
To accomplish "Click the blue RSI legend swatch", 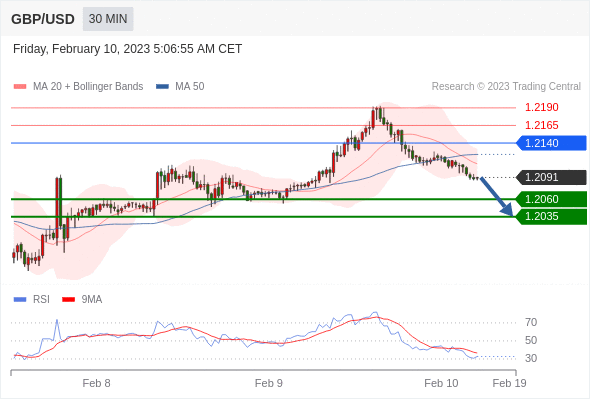I will click(20, 300).
